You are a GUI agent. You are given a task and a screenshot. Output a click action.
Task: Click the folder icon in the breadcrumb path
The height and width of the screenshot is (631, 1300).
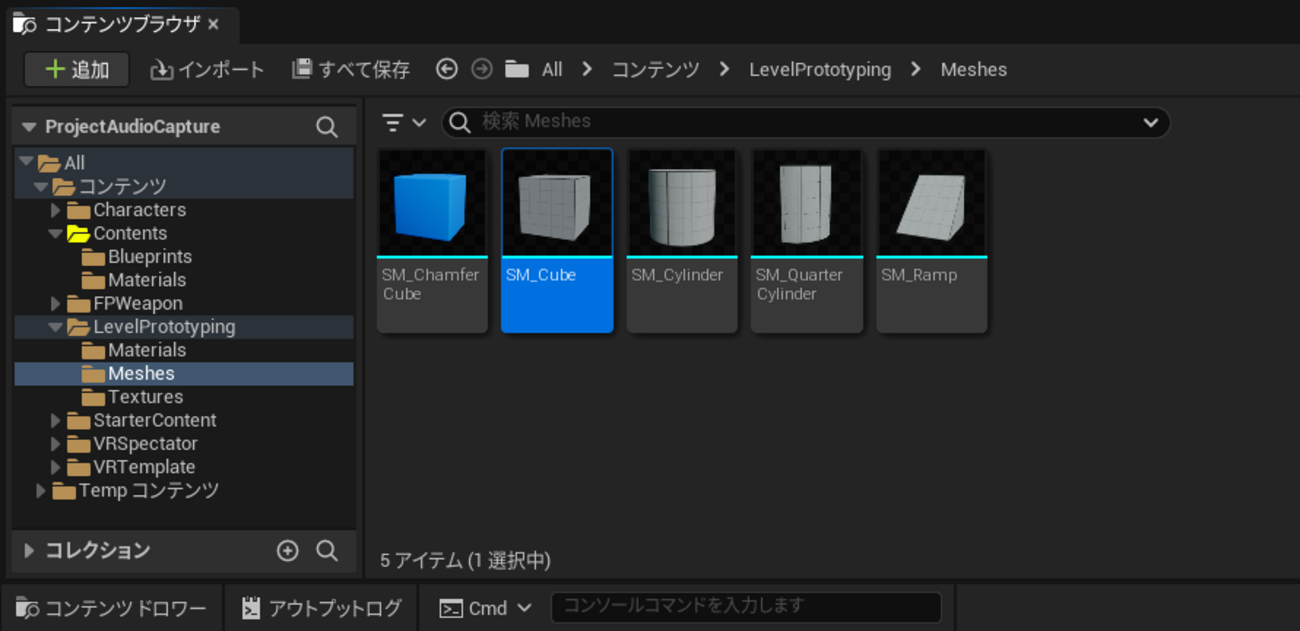point(517,69)
